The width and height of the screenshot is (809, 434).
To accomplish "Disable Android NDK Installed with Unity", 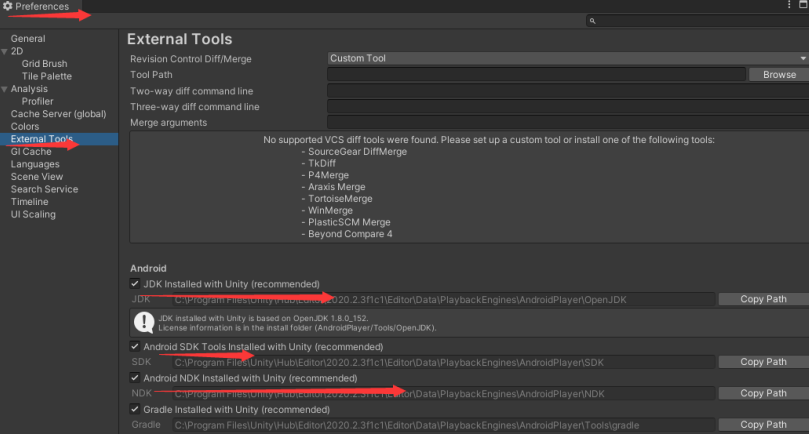I will (x=135, y=378).
